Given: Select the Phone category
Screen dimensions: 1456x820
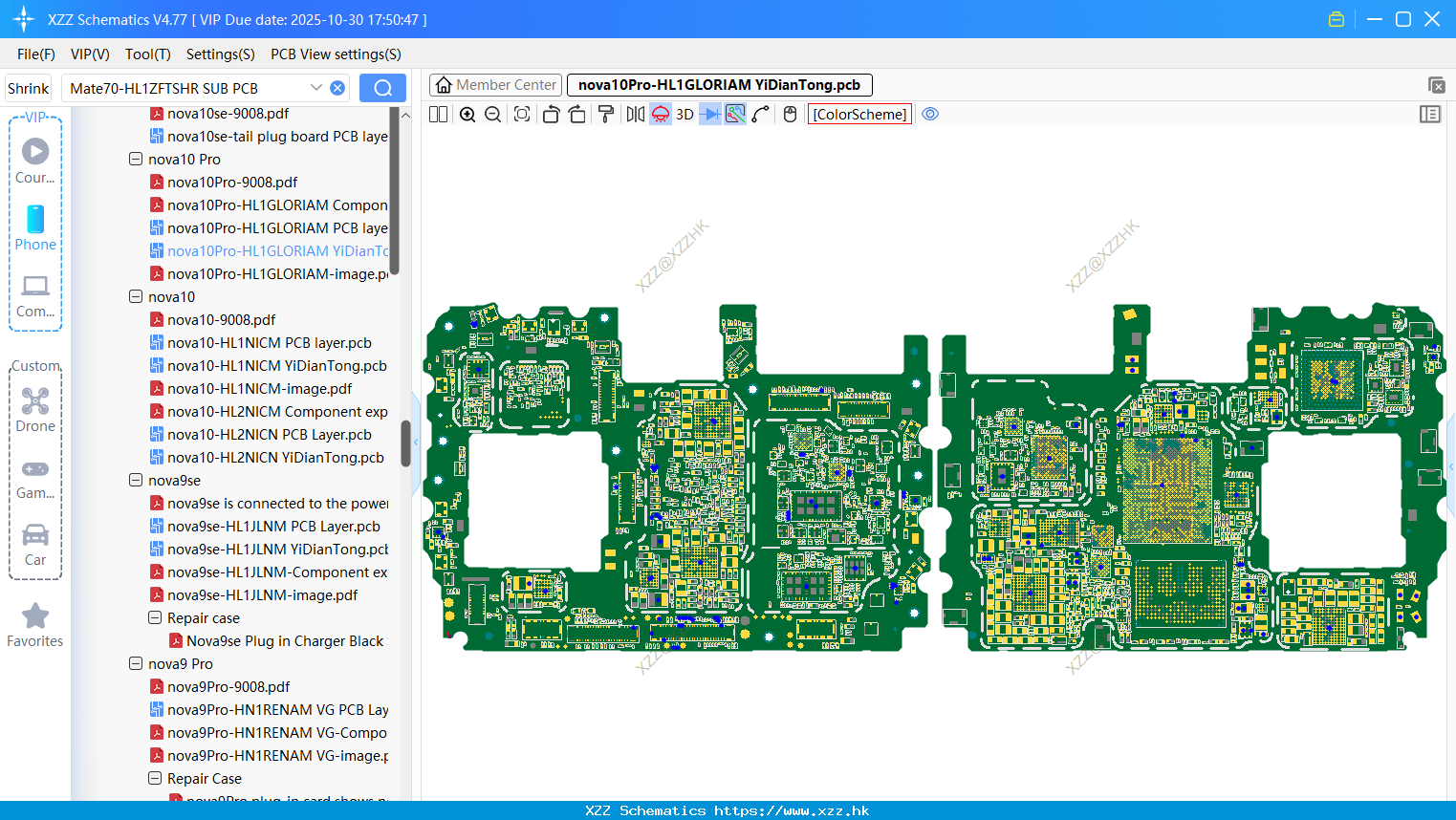Looking at the screenshot, I should (35, 228).
